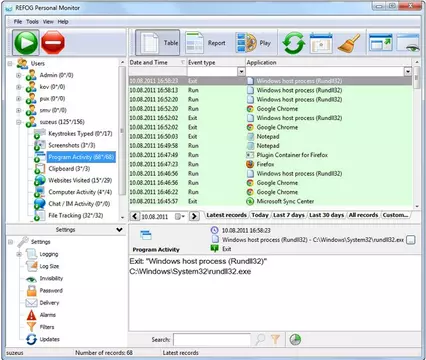Open the calendar icon in toolbar
Image resolution: width=426 pixels, height=360 pixels.
coord(321,43)
